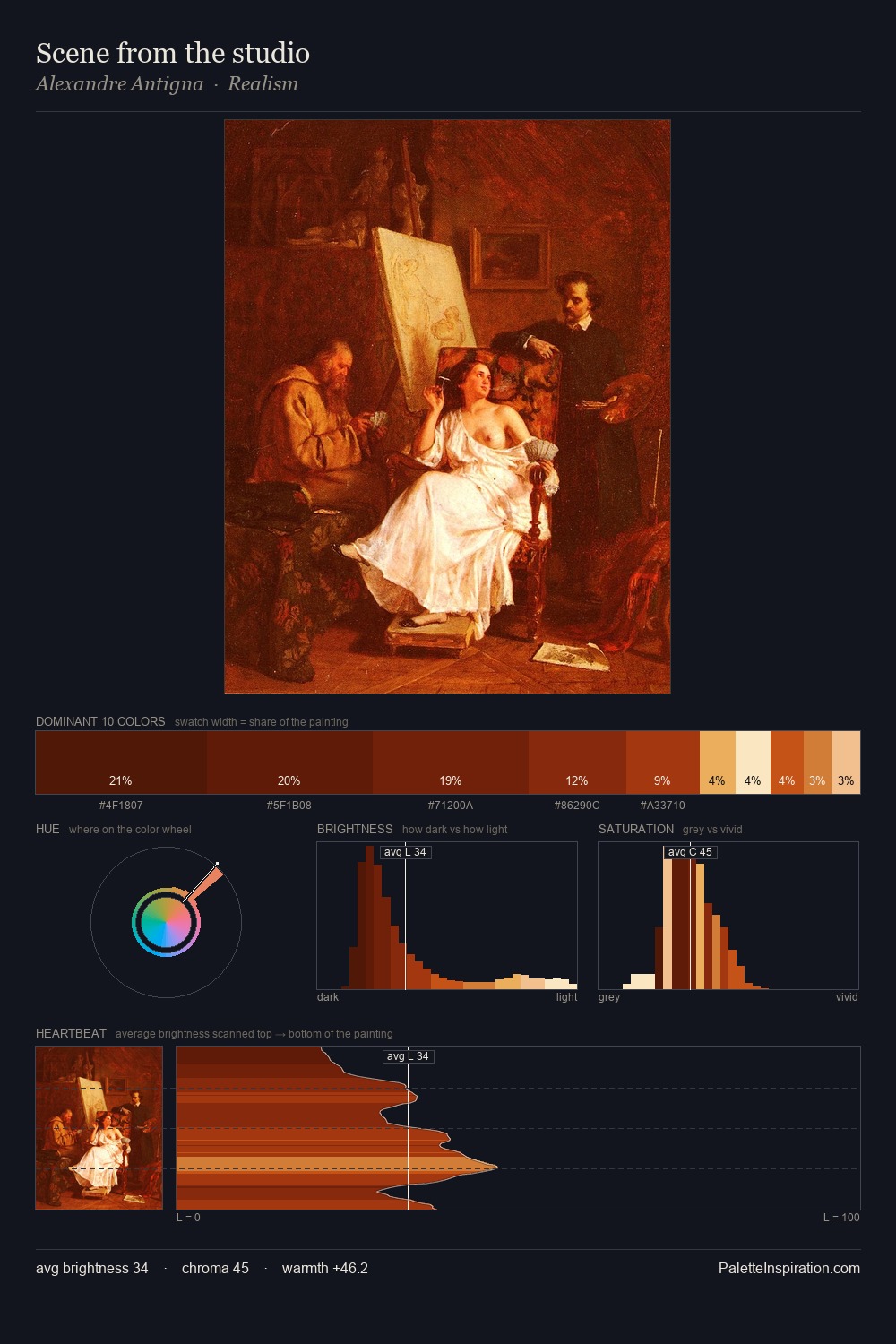Click the 'L = 100' axis label
896x1344 pixels.
point(841,1218)
